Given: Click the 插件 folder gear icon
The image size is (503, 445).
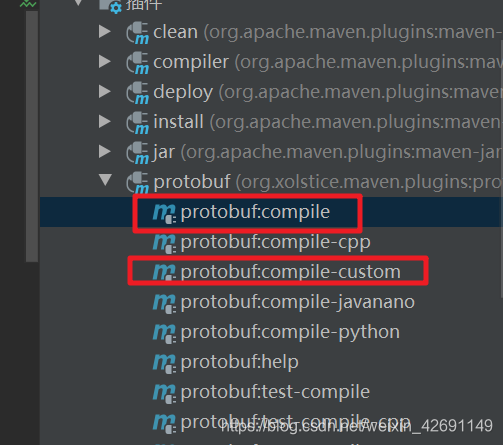Looking at the screenshot, I should [x=111, y=6].
